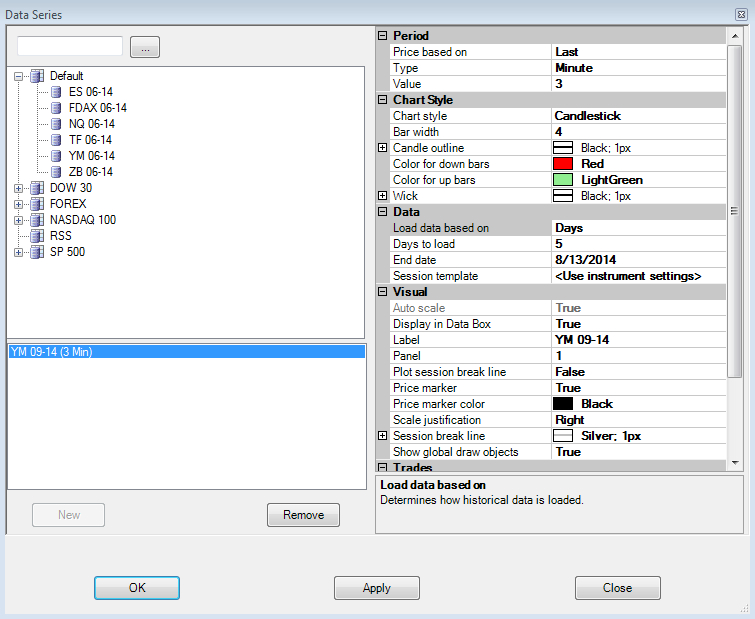This screenshot has height=619, width=755.
Task: Click the ZB 06-14 instrument icon
Action: 56,172
